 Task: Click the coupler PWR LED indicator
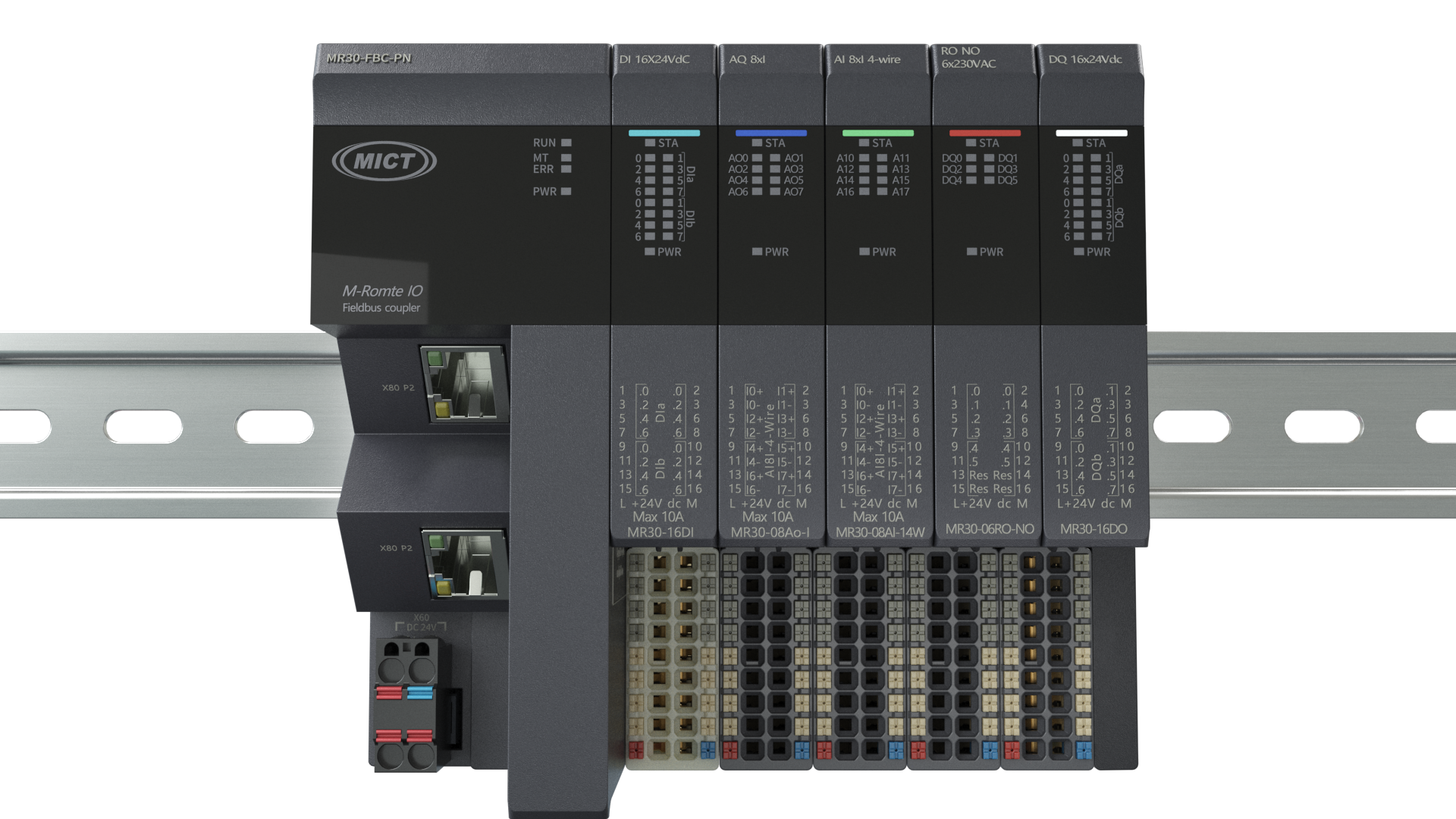tap(566, 191)
